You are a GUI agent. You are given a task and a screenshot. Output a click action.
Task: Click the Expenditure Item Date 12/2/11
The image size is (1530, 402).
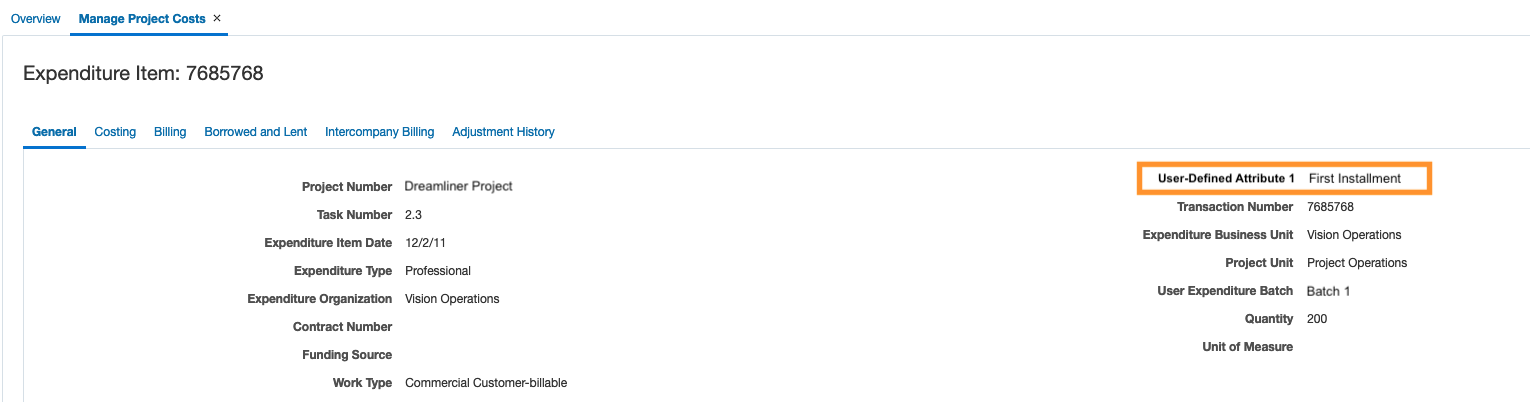427,243
